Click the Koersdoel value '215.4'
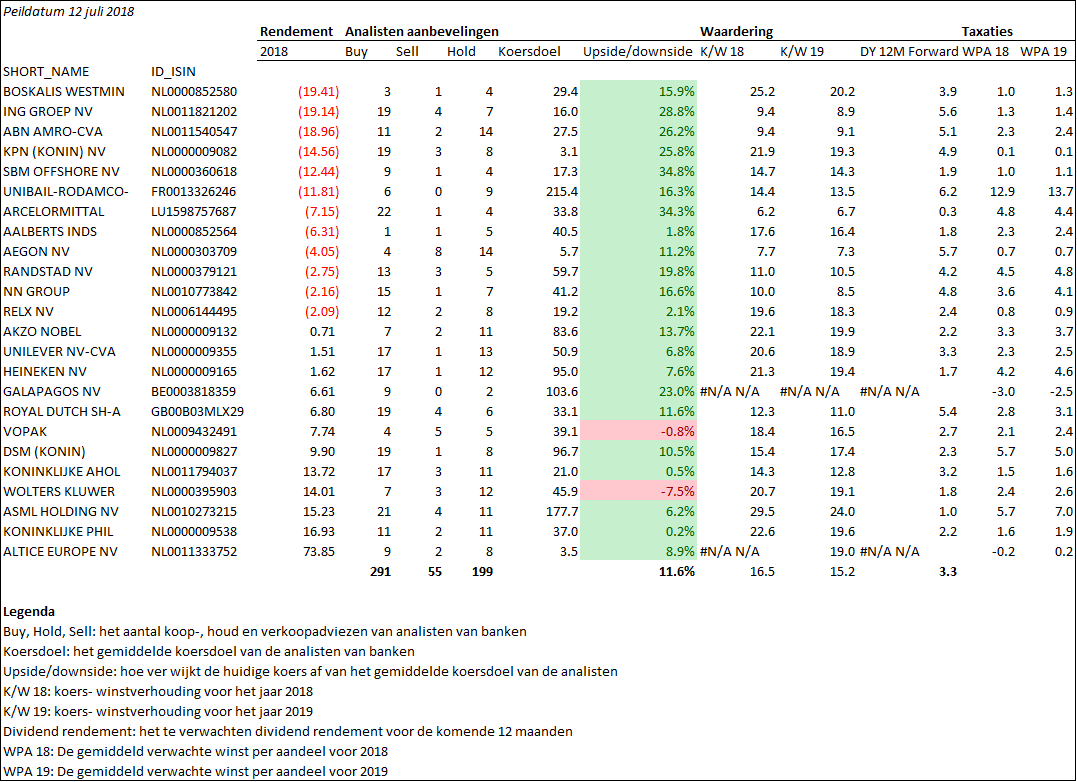The height and width of the screenshot is (782, 1077). 562,192
